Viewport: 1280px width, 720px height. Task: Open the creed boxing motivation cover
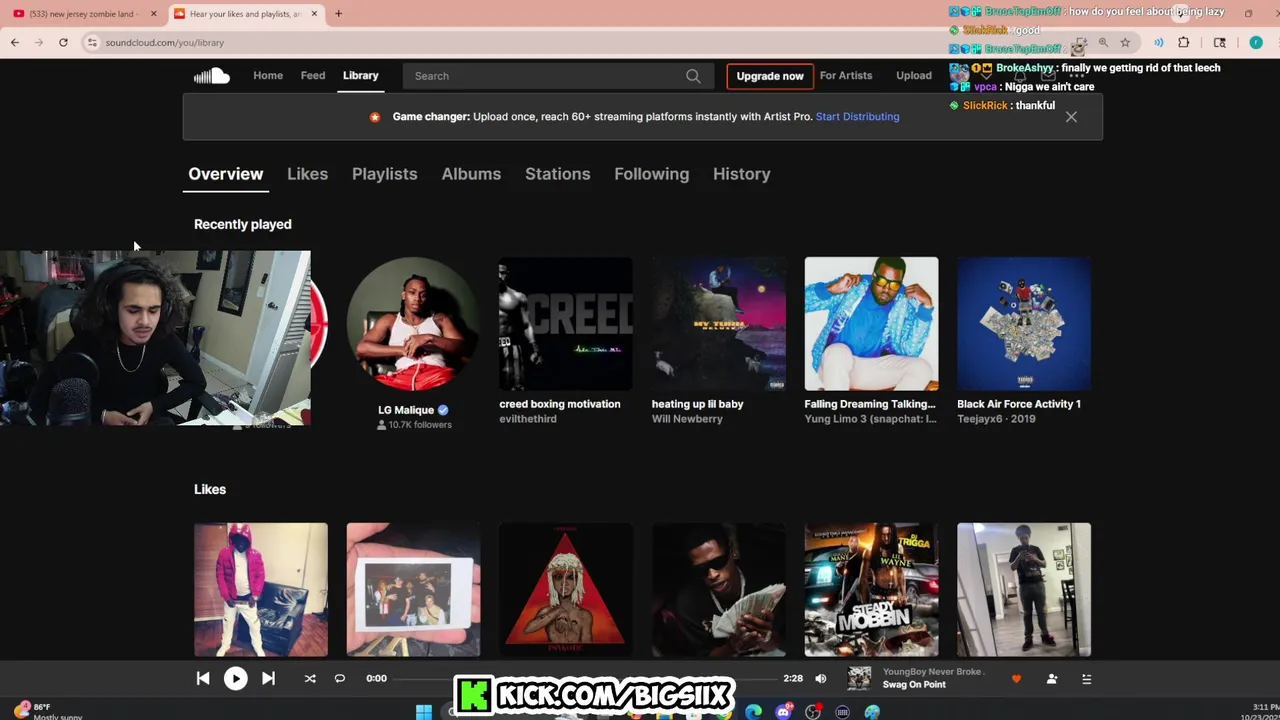566,324
